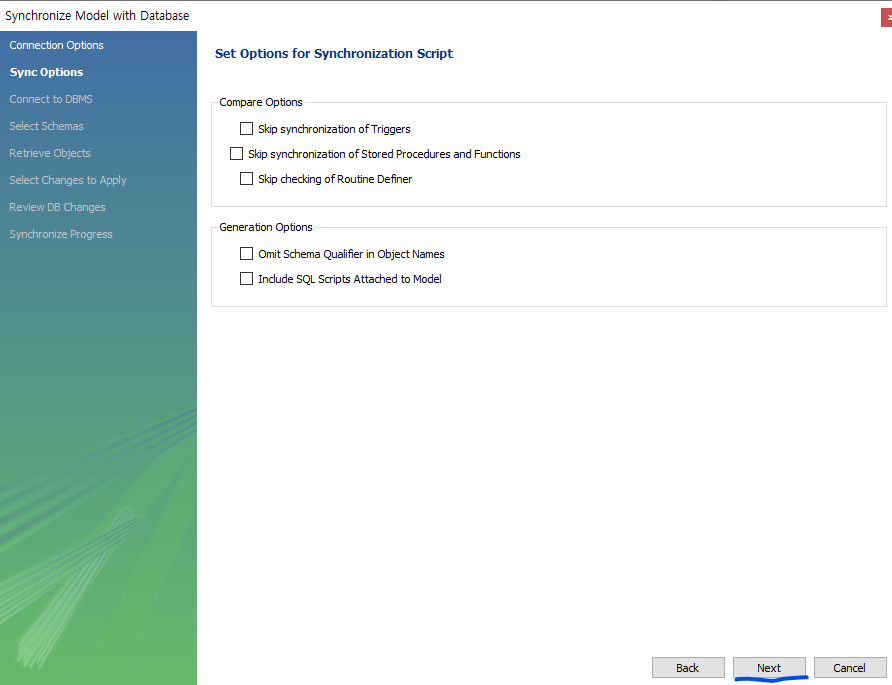
Task: Select Sync Options step in sidebar
Action: [46, 72]
